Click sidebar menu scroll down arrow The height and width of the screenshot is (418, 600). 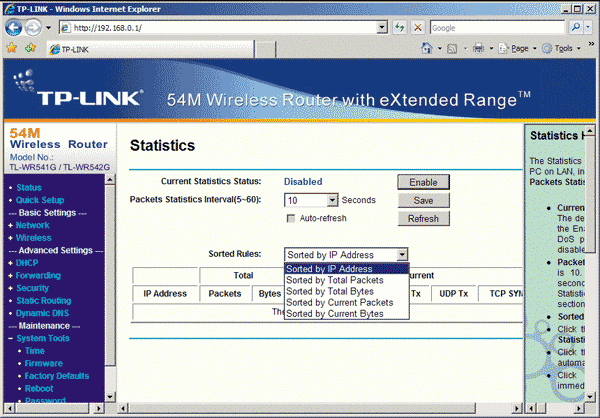click(x=110, y=397)
